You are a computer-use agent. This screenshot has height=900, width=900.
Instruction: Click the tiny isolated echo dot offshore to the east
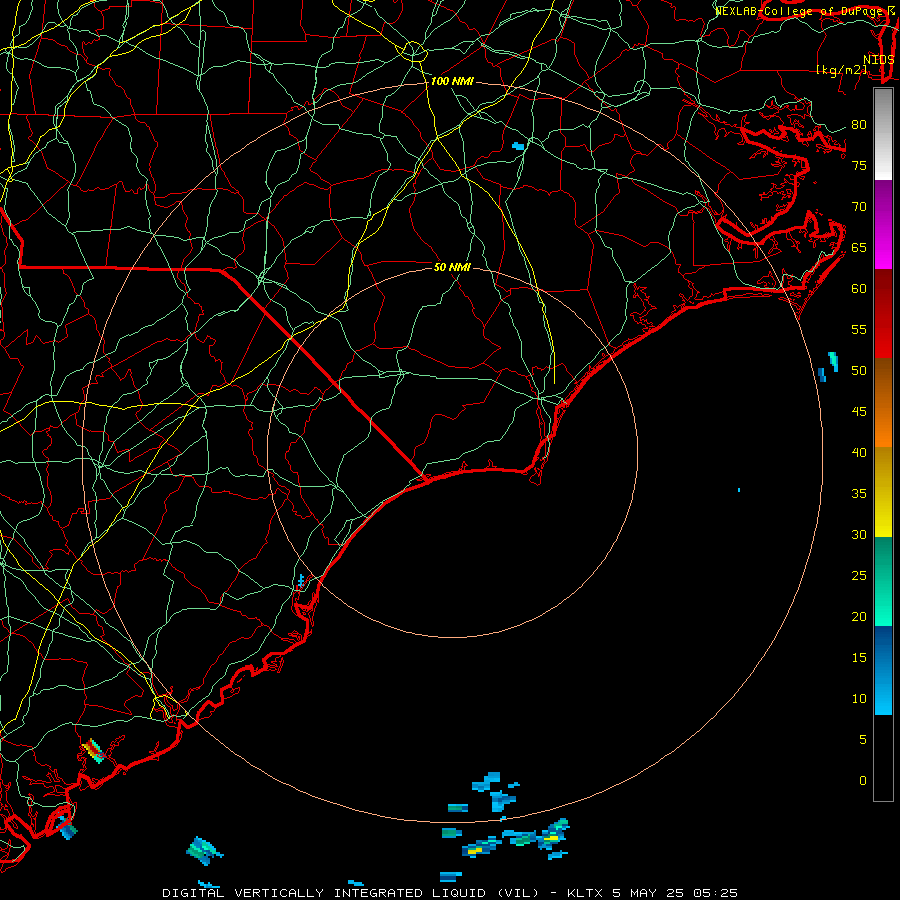(739, 490)
